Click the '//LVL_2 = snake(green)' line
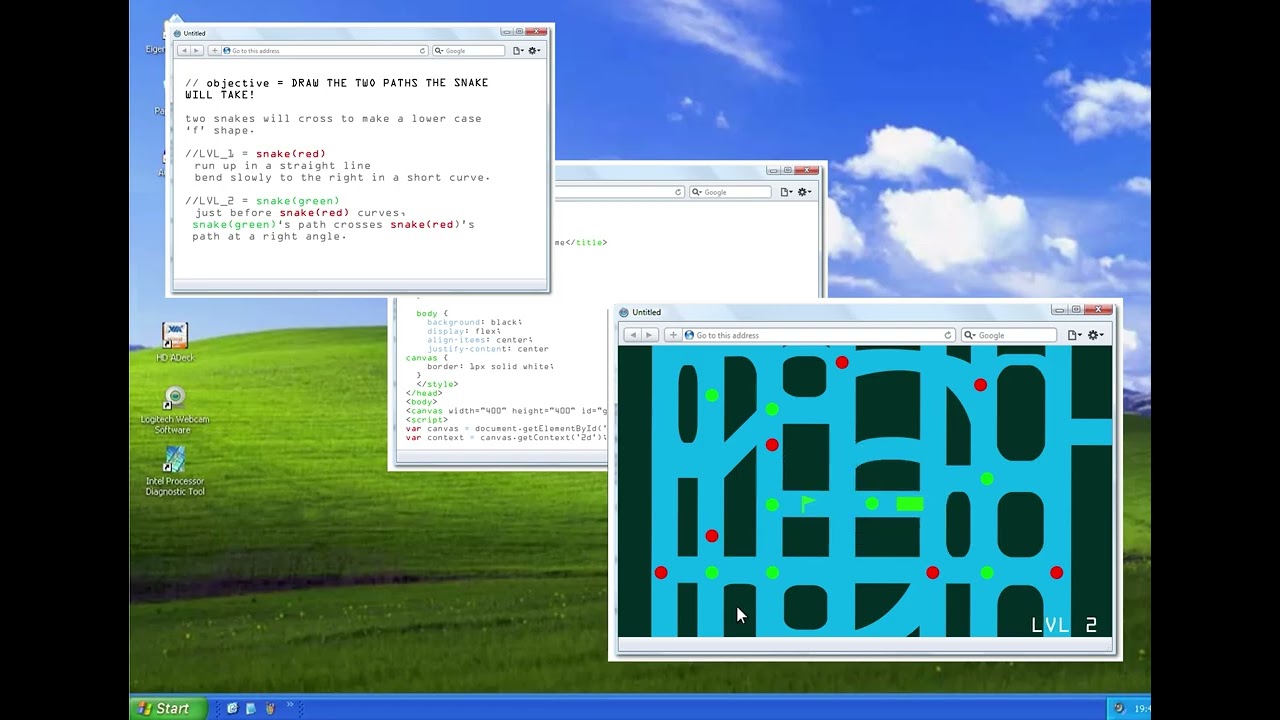Screen dimensions: 1280x720 point(262,201)
